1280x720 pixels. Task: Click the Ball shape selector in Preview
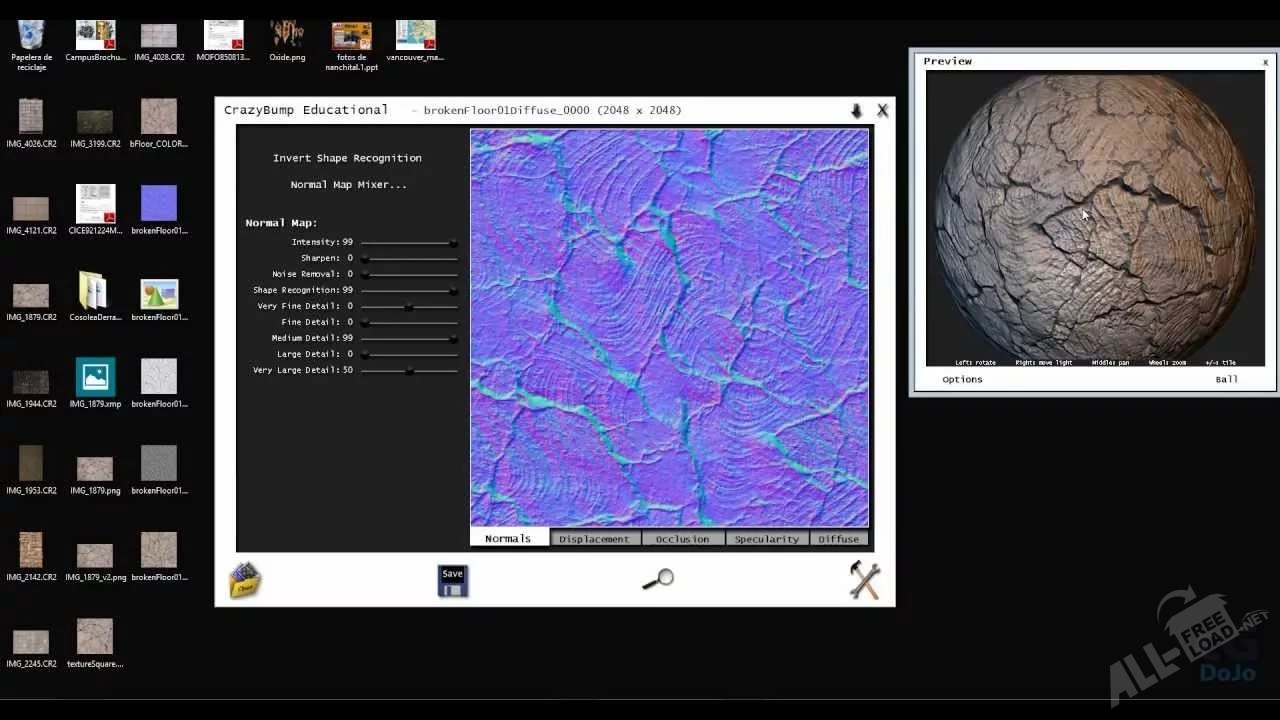click(1226, 379)
